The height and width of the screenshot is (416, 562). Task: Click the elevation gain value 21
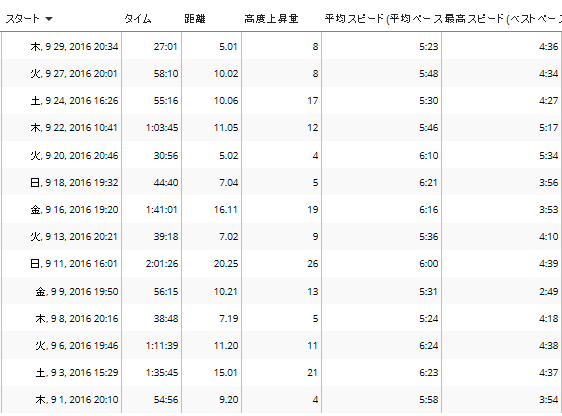313,373
